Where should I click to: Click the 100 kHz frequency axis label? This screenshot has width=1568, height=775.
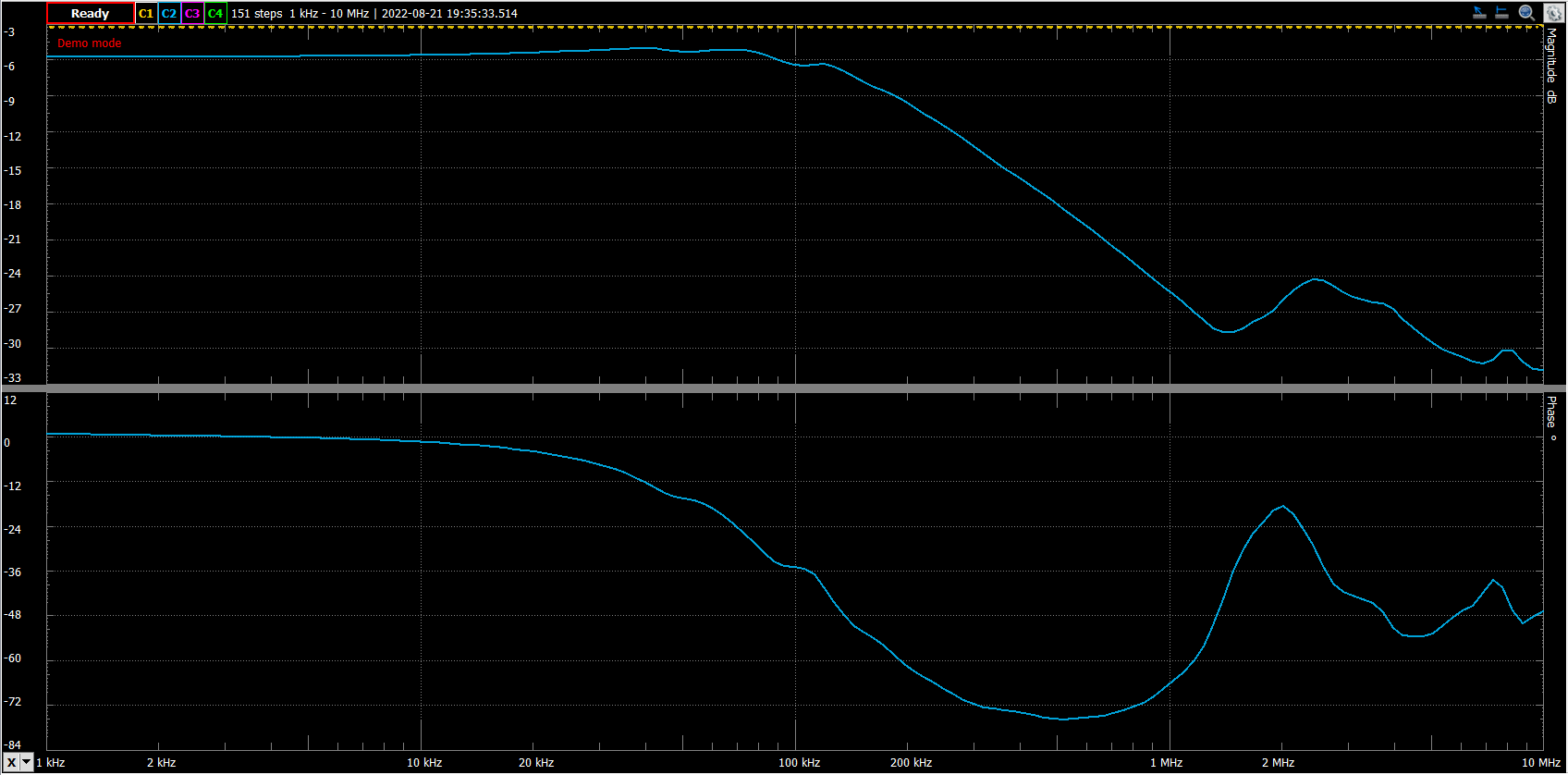pyautogui.click(x=799, y=763)
